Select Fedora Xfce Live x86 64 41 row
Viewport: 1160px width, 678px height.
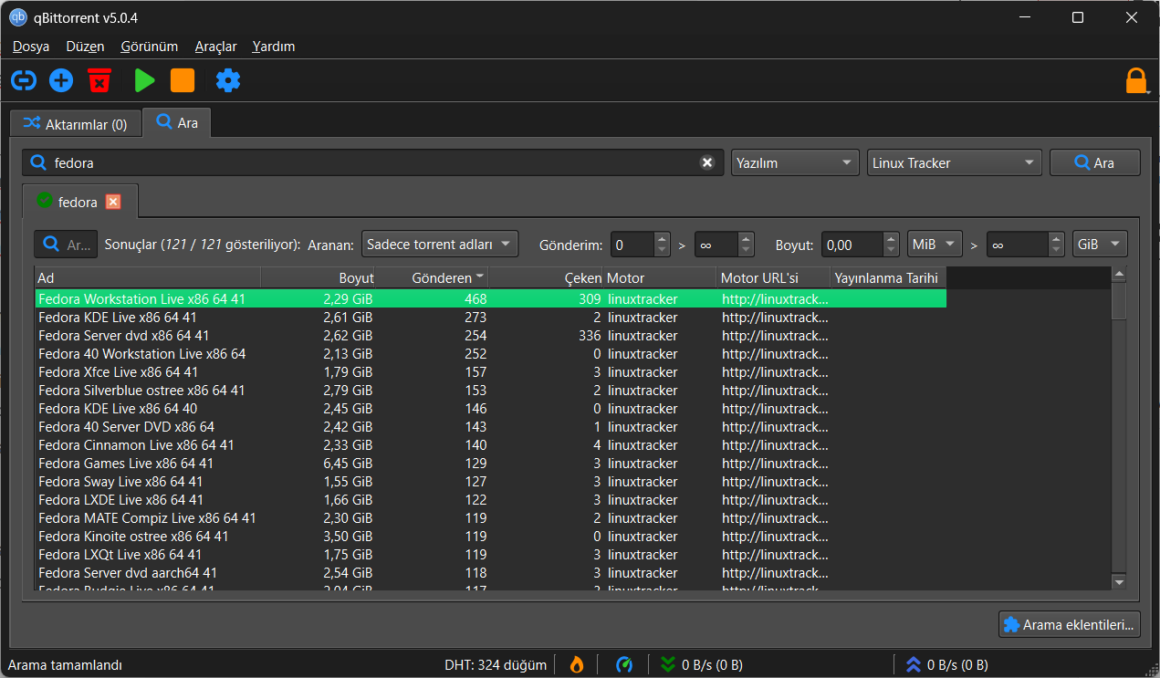[x=490, y=372]
